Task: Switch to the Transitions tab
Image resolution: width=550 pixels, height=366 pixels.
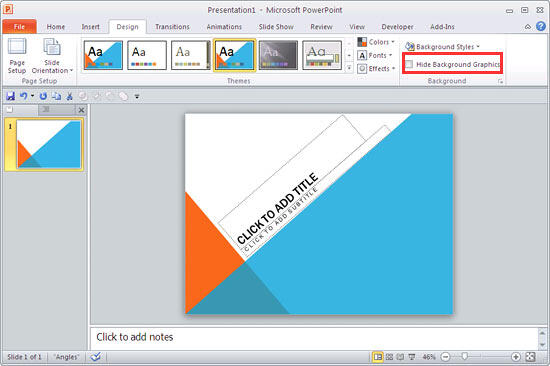Action: (172, 27)
